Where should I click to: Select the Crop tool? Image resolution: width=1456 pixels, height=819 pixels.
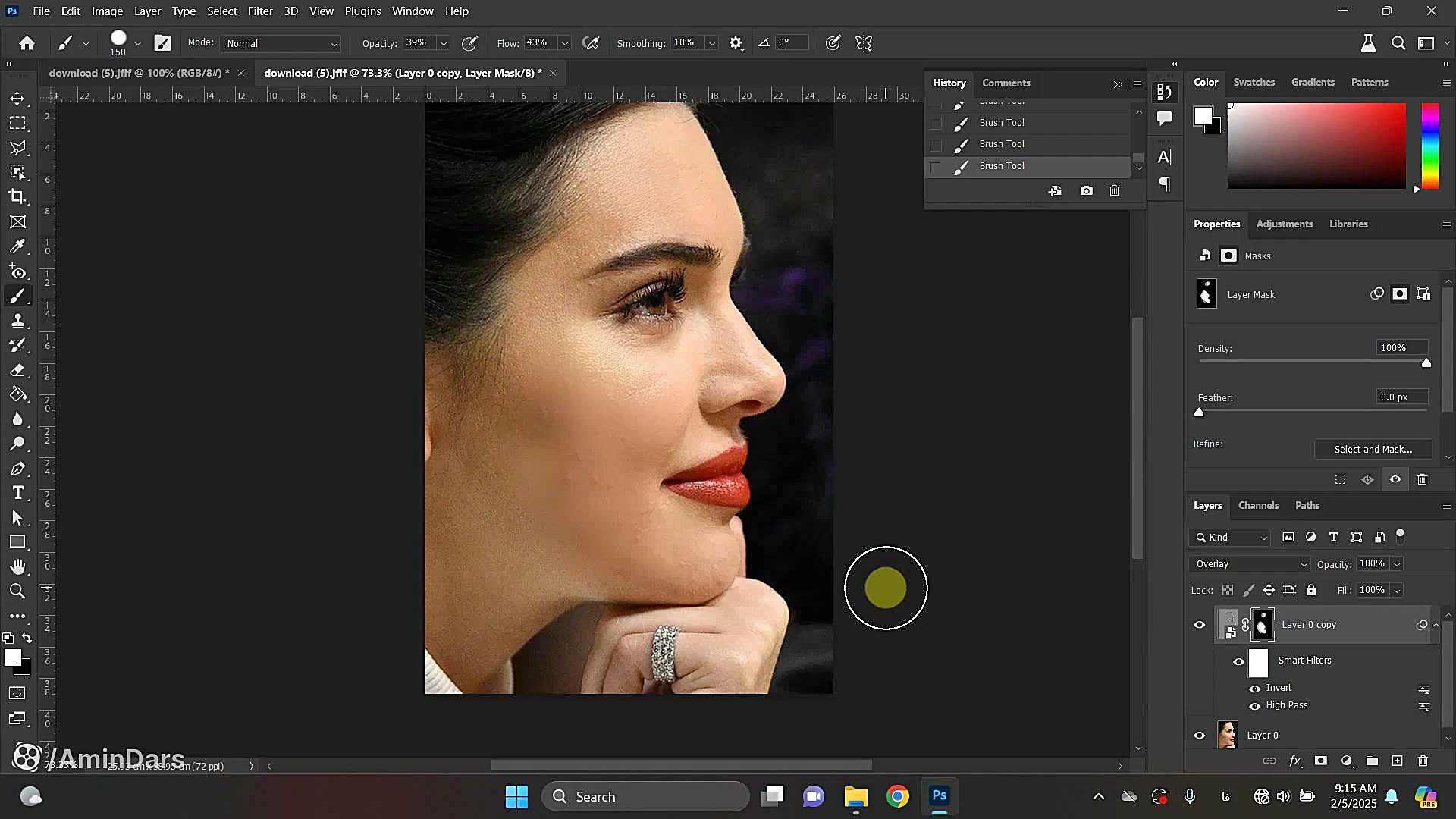tap(17, 196)
